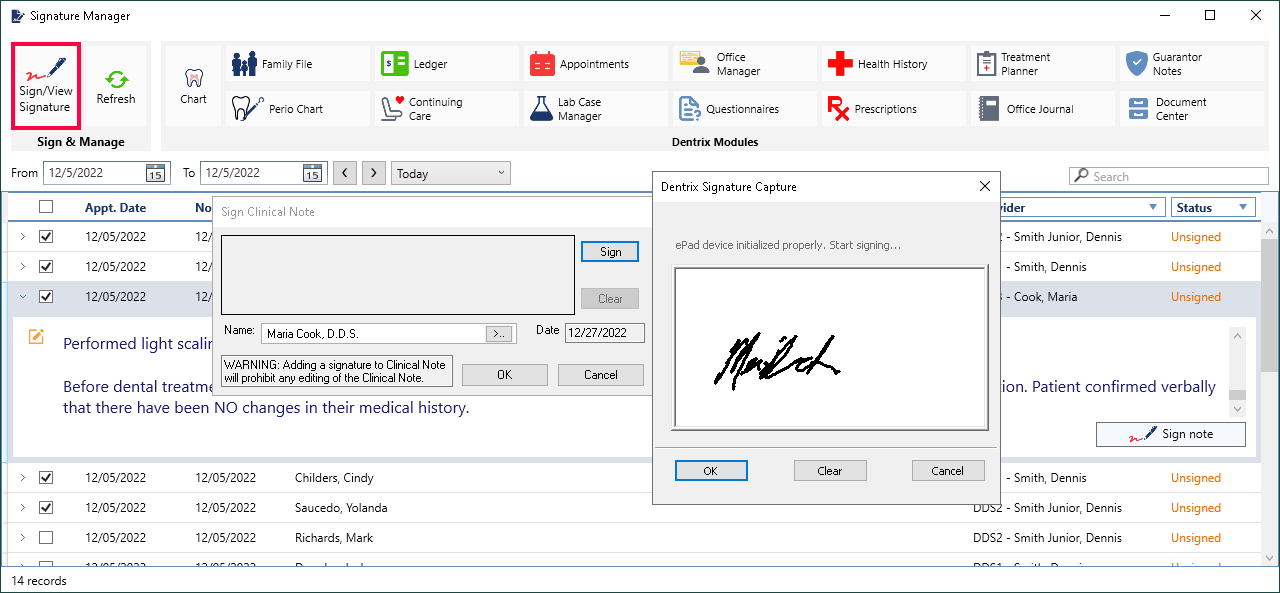Image resolution: width=1280 pixels, height=593 pixels.
Task: Click Unsigned status for Cook, Maria row
Action: click(1196, 297)
